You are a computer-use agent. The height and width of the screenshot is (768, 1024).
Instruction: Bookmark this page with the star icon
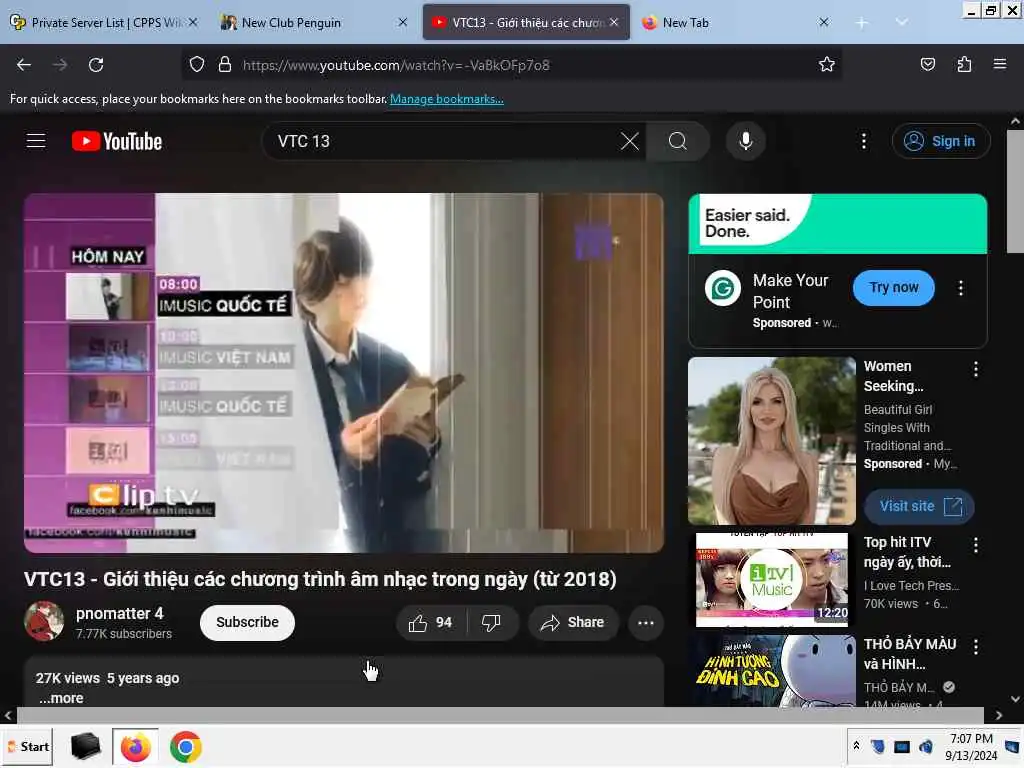click(x=827, y=64)
